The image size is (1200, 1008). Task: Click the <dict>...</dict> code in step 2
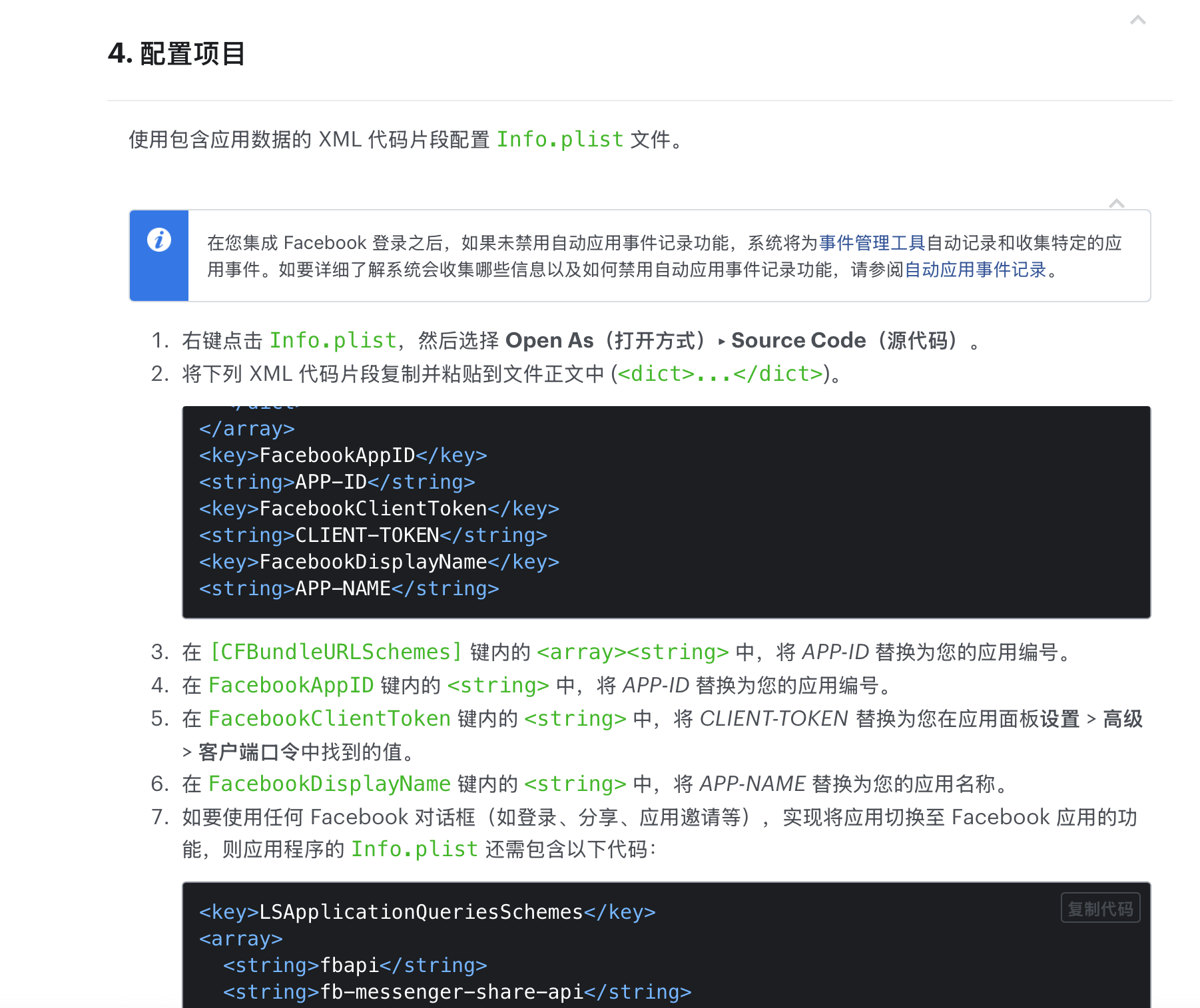click(x=720, y=374)
